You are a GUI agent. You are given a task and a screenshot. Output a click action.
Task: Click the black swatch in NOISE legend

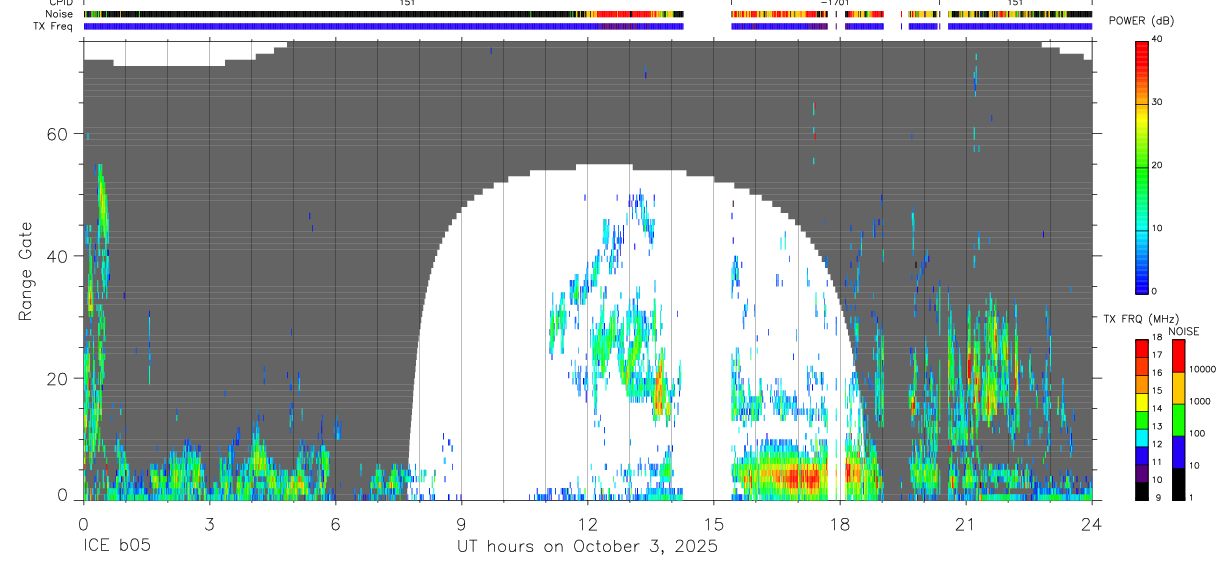(1178, 484)
